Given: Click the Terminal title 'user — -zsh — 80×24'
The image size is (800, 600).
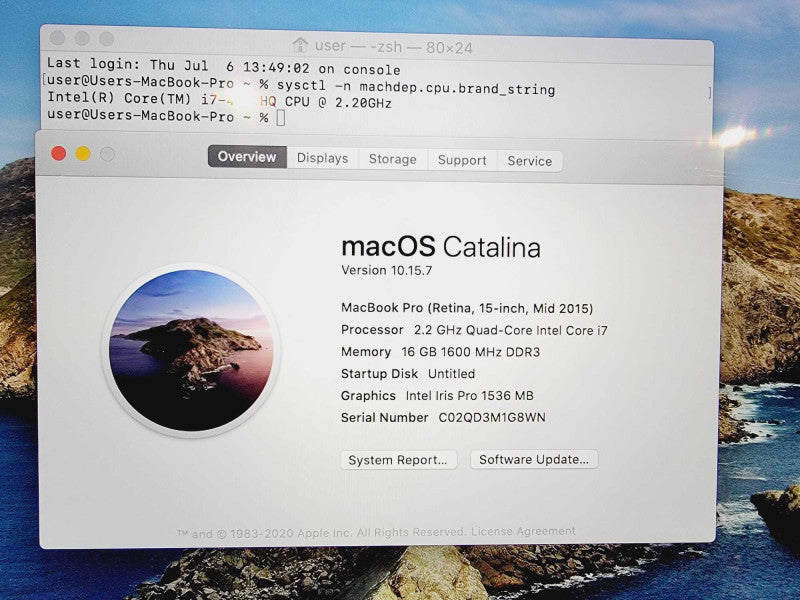Looking at the screenshot, I should 393,47.
